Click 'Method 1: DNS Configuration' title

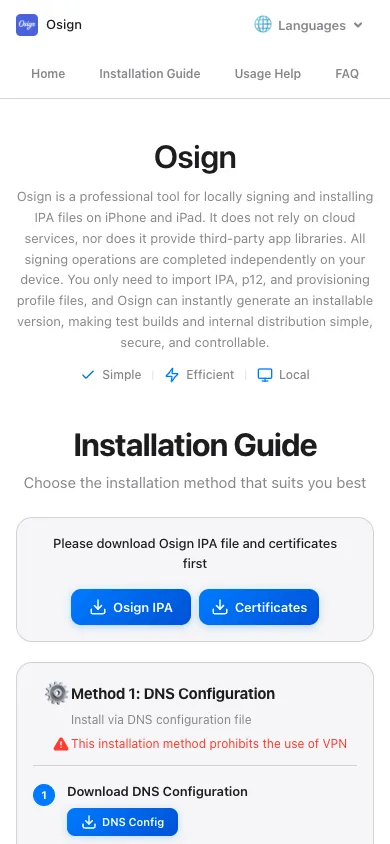pos(173,693)
